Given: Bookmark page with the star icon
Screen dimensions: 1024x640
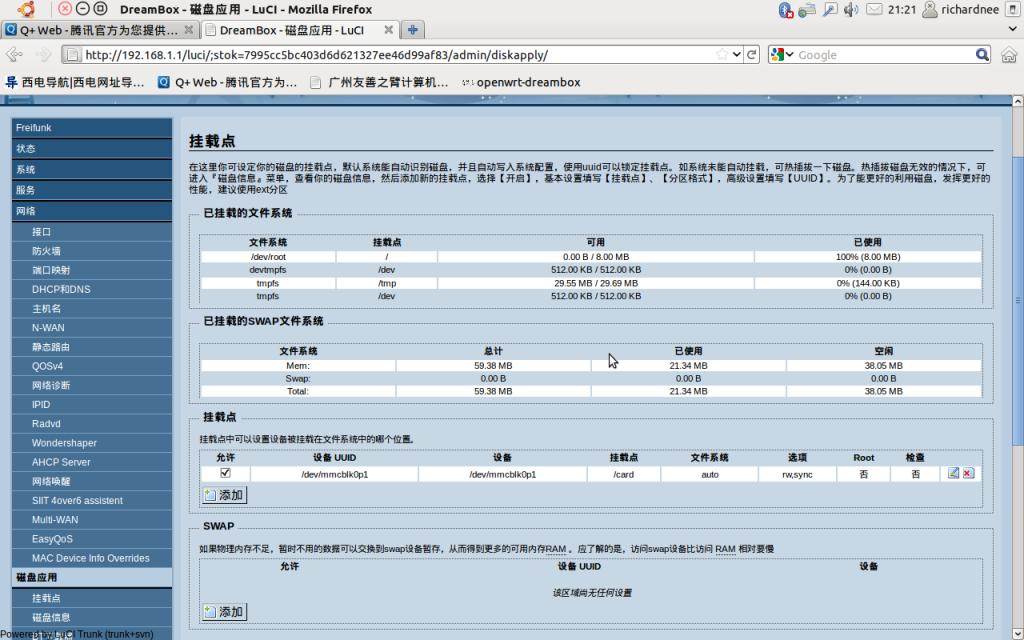Looking at the screenshot, I should click(722, 55).
